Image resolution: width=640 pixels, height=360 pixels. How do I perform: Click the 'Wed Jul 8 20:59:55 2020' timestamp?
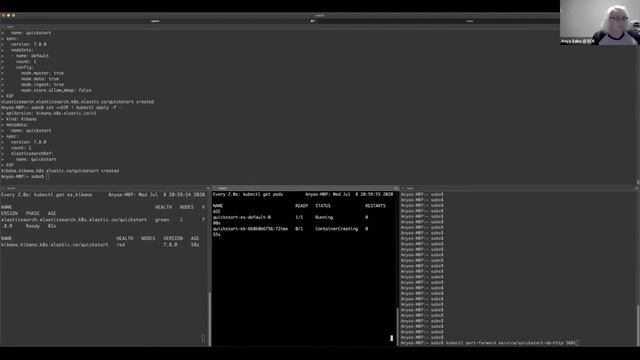363,194
